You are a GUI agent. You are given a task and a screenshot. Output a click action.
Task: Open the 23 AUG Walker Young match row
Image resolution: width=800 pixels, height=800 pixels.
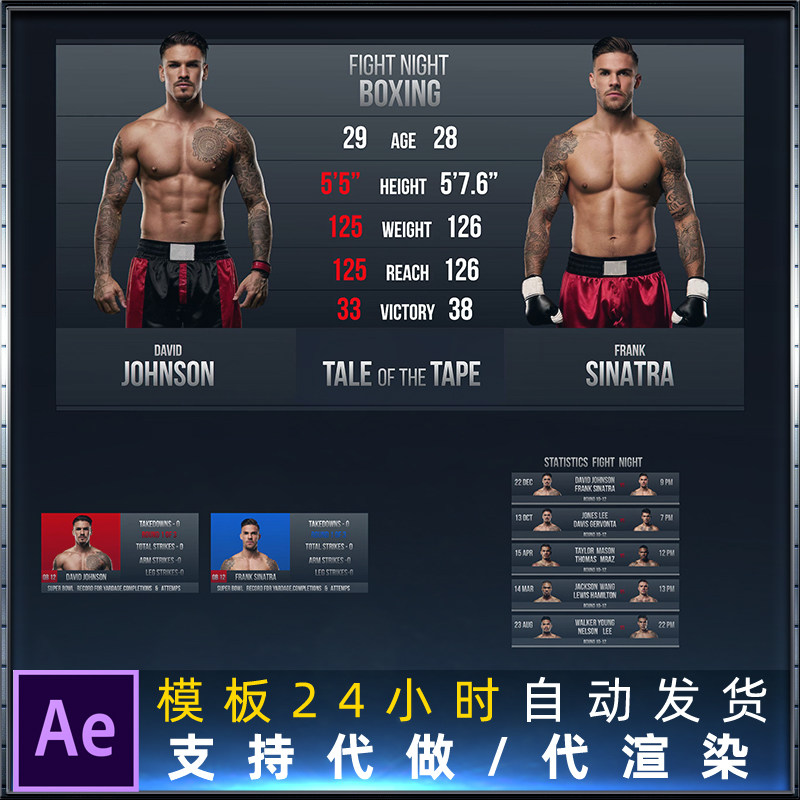point(595,630)
